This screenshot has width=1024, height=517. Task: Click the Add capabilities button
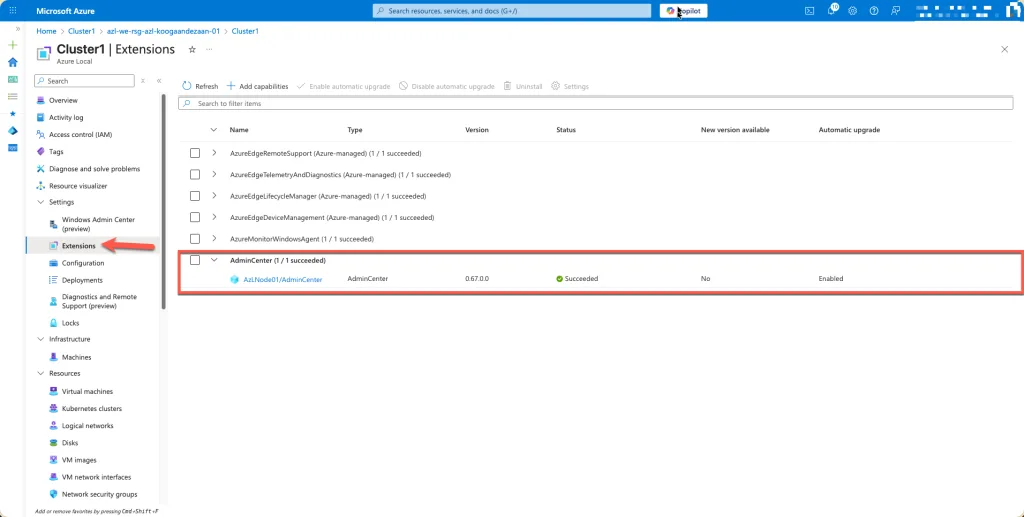coord(258,86)
